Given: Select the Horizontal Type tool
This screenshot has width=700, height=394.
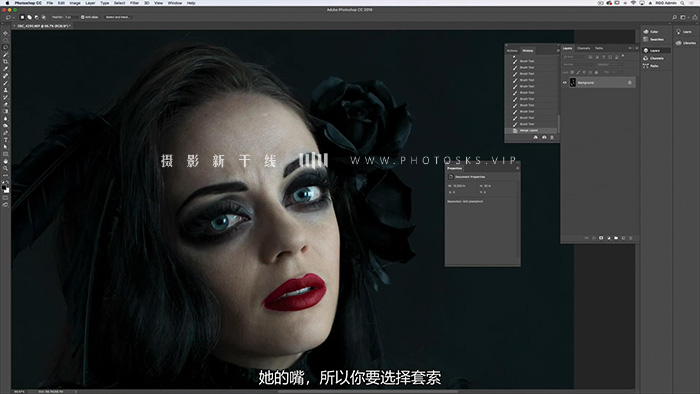Looking at the screenshot, I should click(x=5, y=140).
